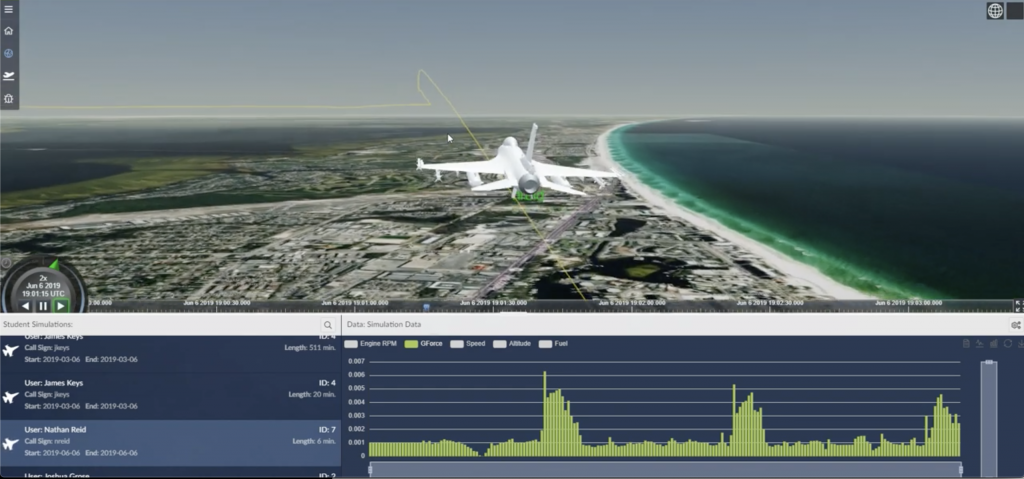Click the left handle of chart range slider
The width and height of the screenshot is (1024, 479).
click(370, 470)
